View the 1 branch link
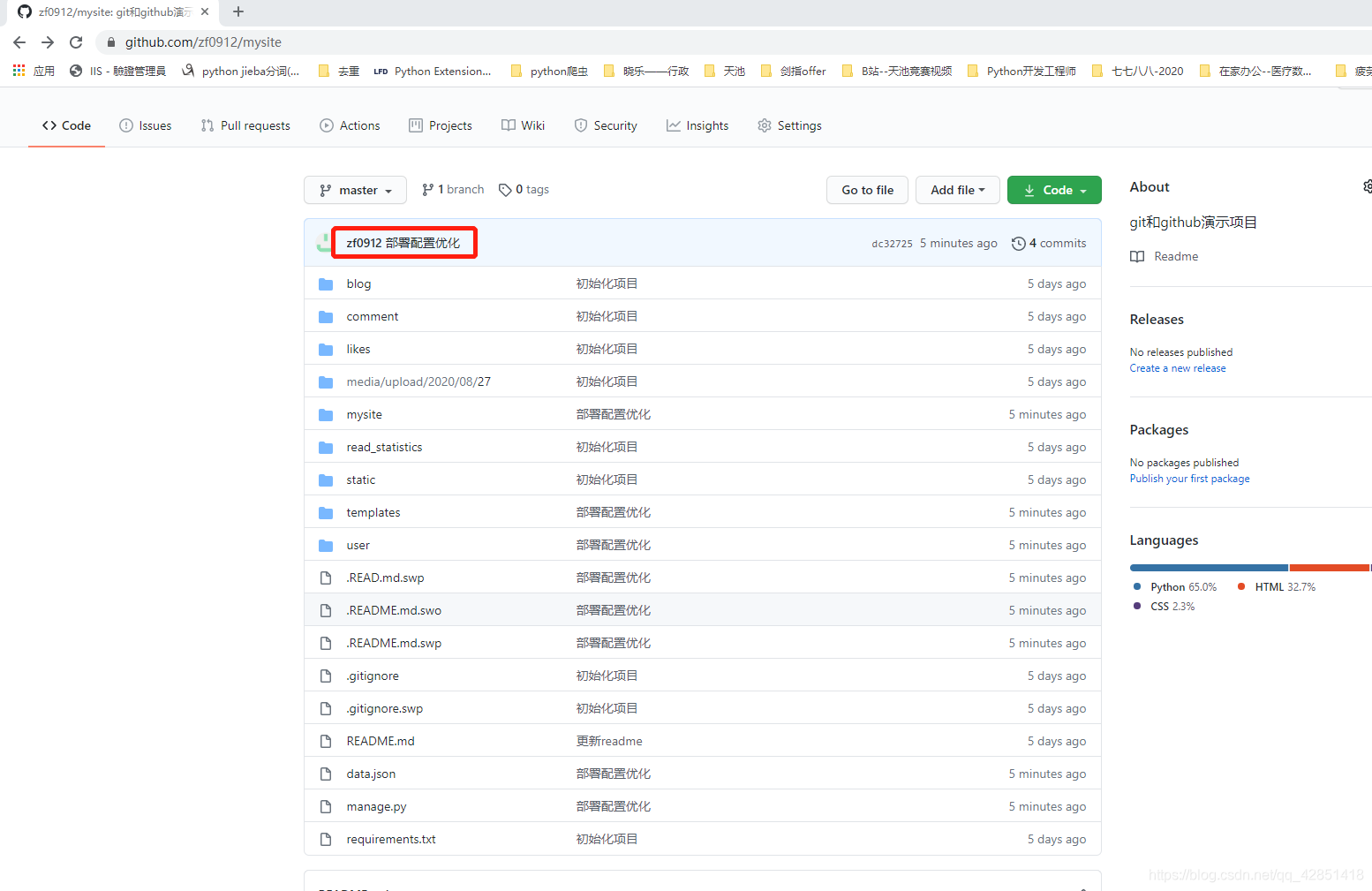The height and width of the screenshot is (891, 1372). click(453, 189)
